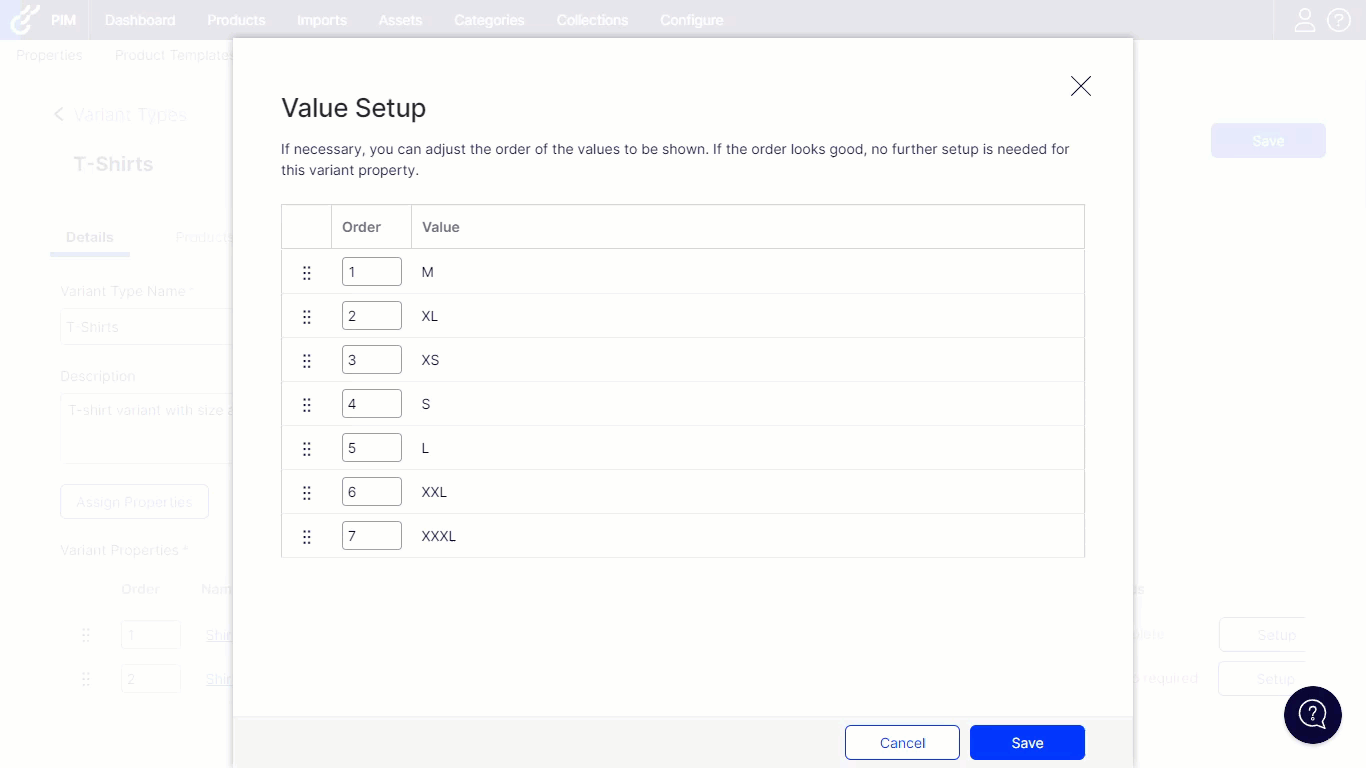This screenshot has width=1366, height=768.
Task: Cancel the Value Setup dialog
Action: (x=902, y=742)
